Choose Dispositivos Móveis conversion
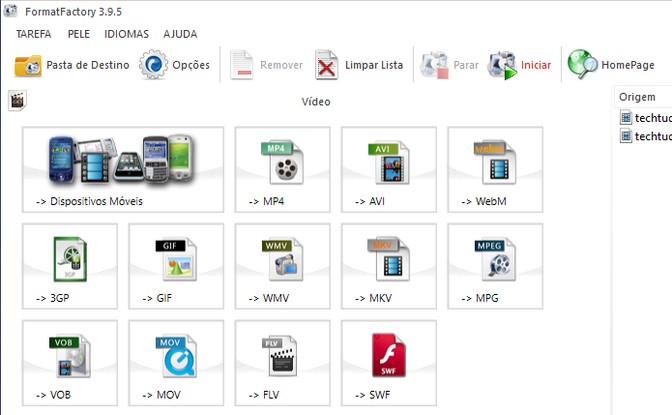The height and width of the screenshot is (415, 672). [x=123, y=169]
